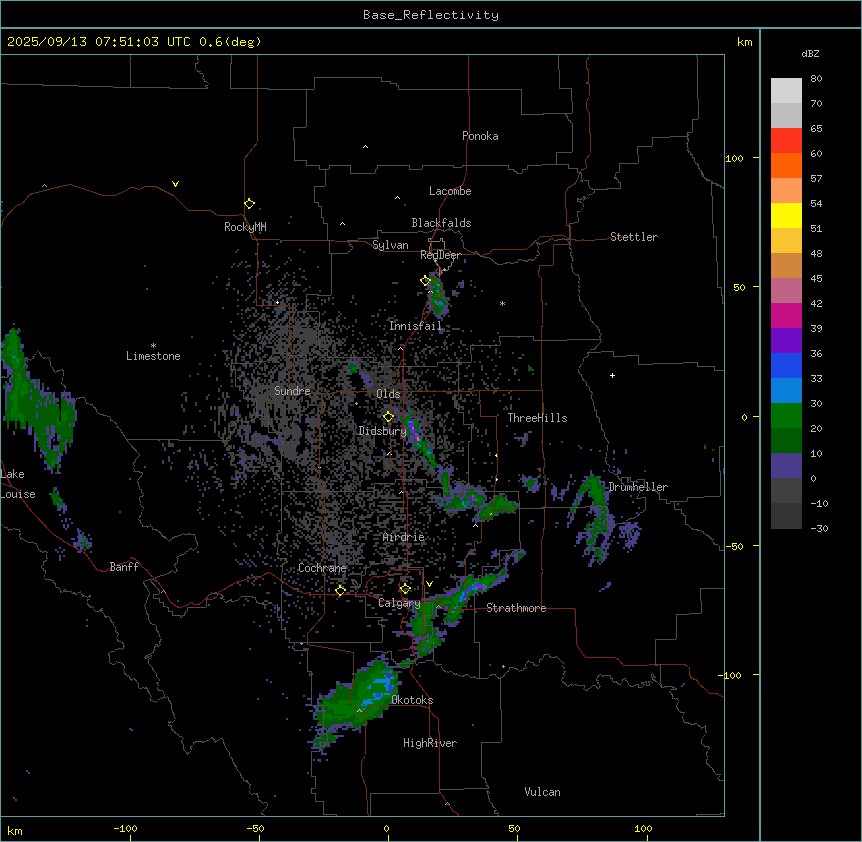Click the Okotoks label

pyautogui.click(x=412, y=700)
